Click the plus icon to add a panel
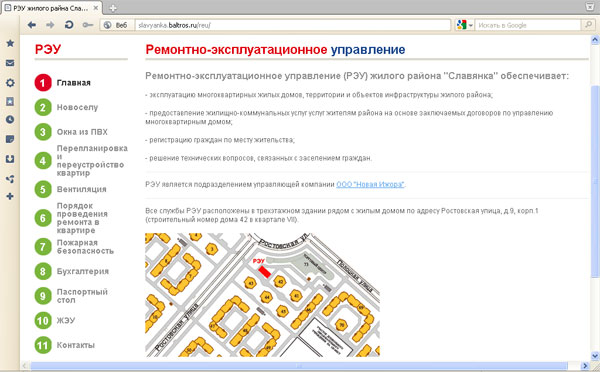The height and width of the screenshot is (372, 600). tap(10, 196)
